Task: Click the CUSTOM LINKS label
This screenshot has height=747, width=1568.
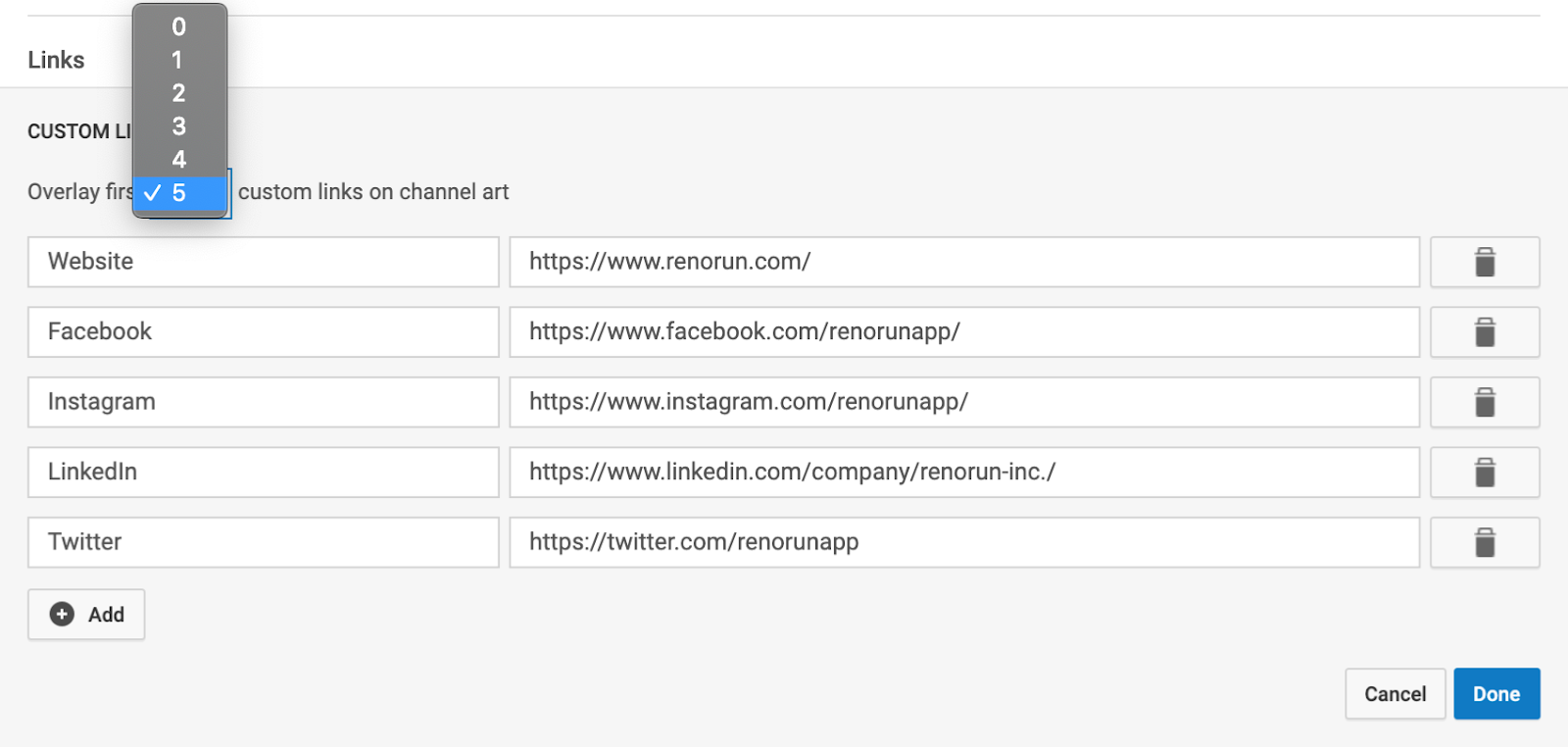Action: [78, 130]
